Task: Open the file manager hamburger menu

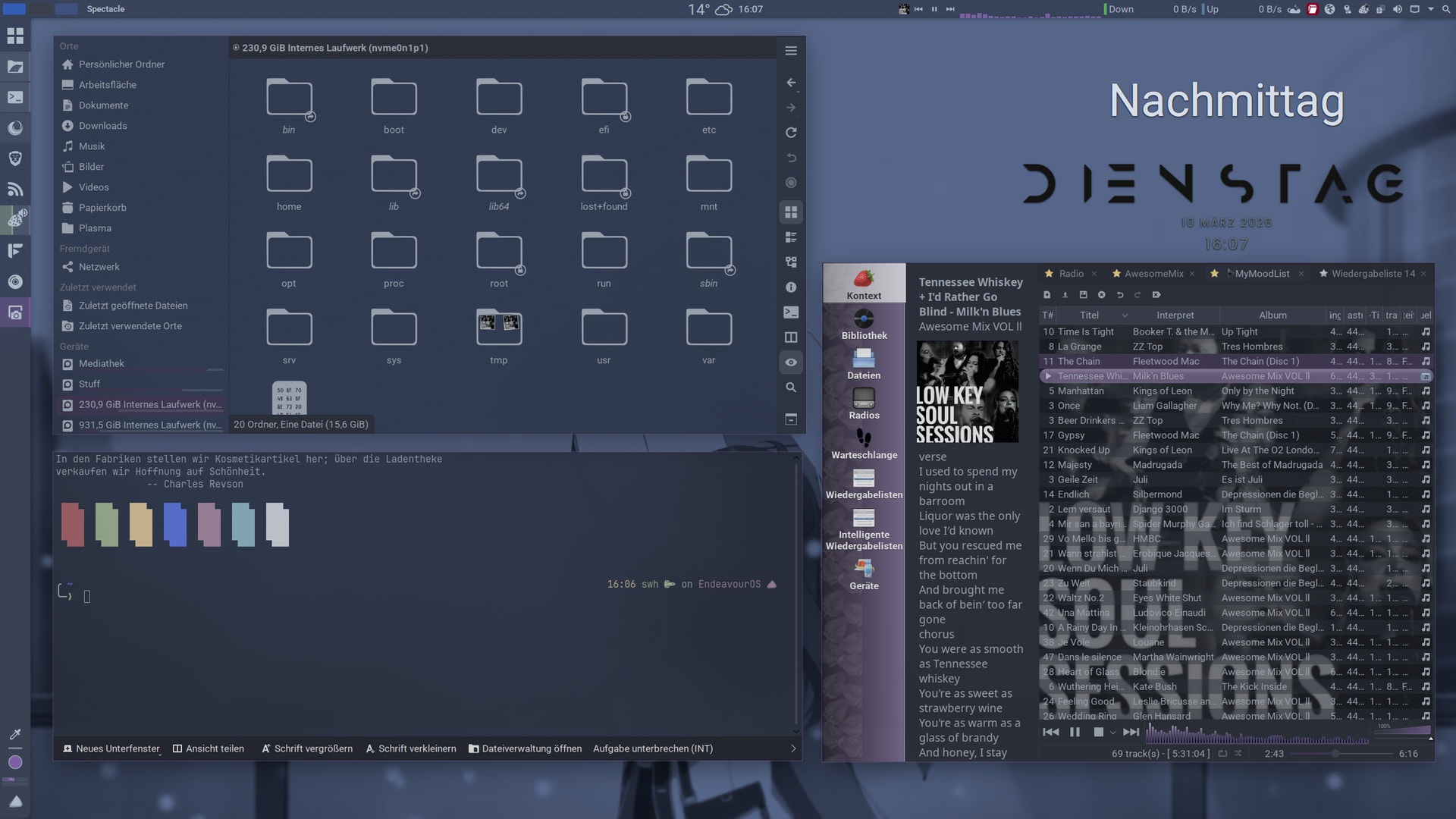Action: click(791, 51)
